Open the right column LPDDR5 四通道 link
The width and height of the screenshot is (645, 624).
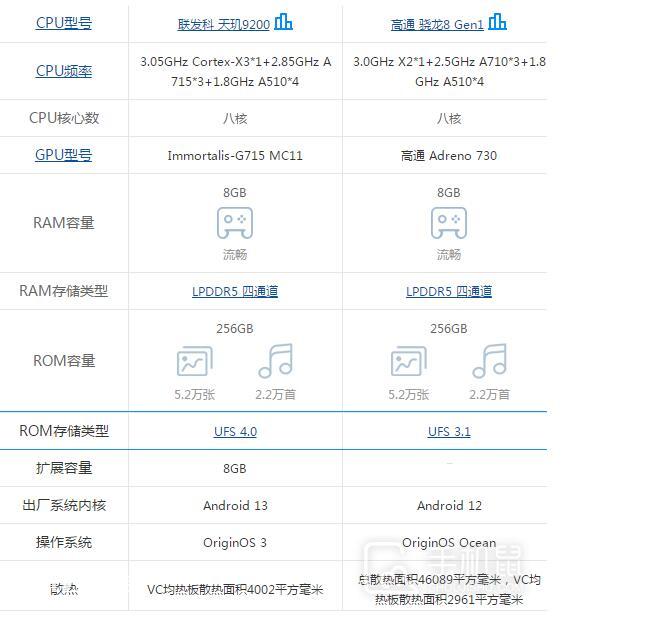point(449,291)
